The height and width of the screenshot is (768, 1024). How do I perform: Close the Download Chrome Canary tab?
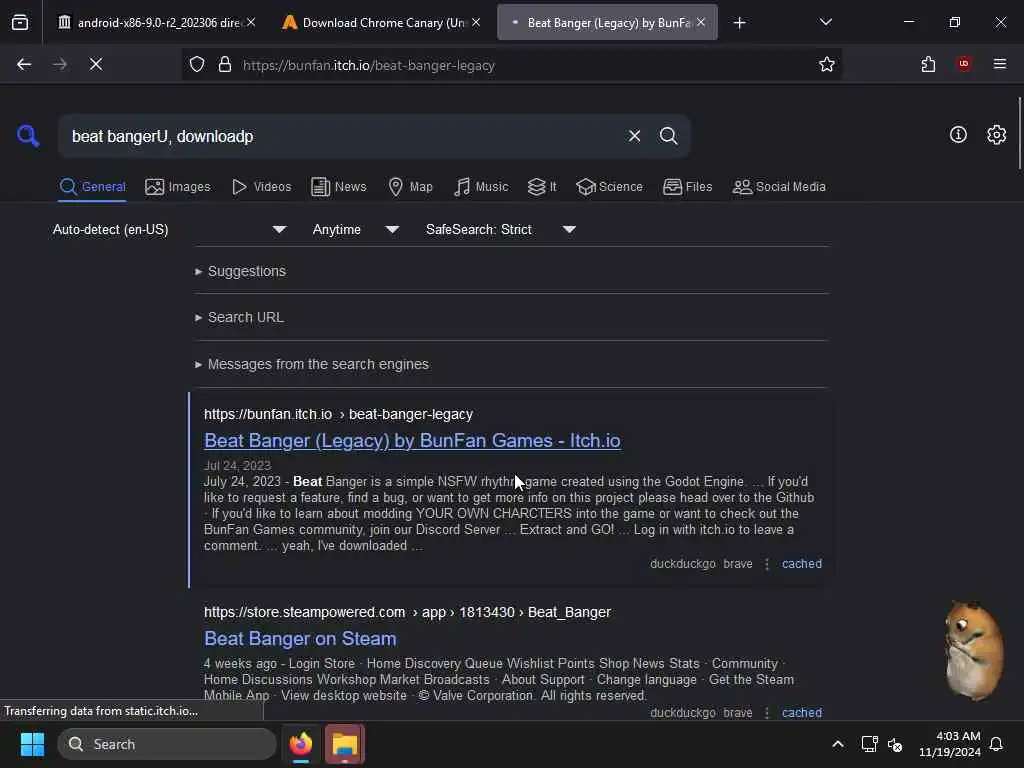[x=476, y=22]
